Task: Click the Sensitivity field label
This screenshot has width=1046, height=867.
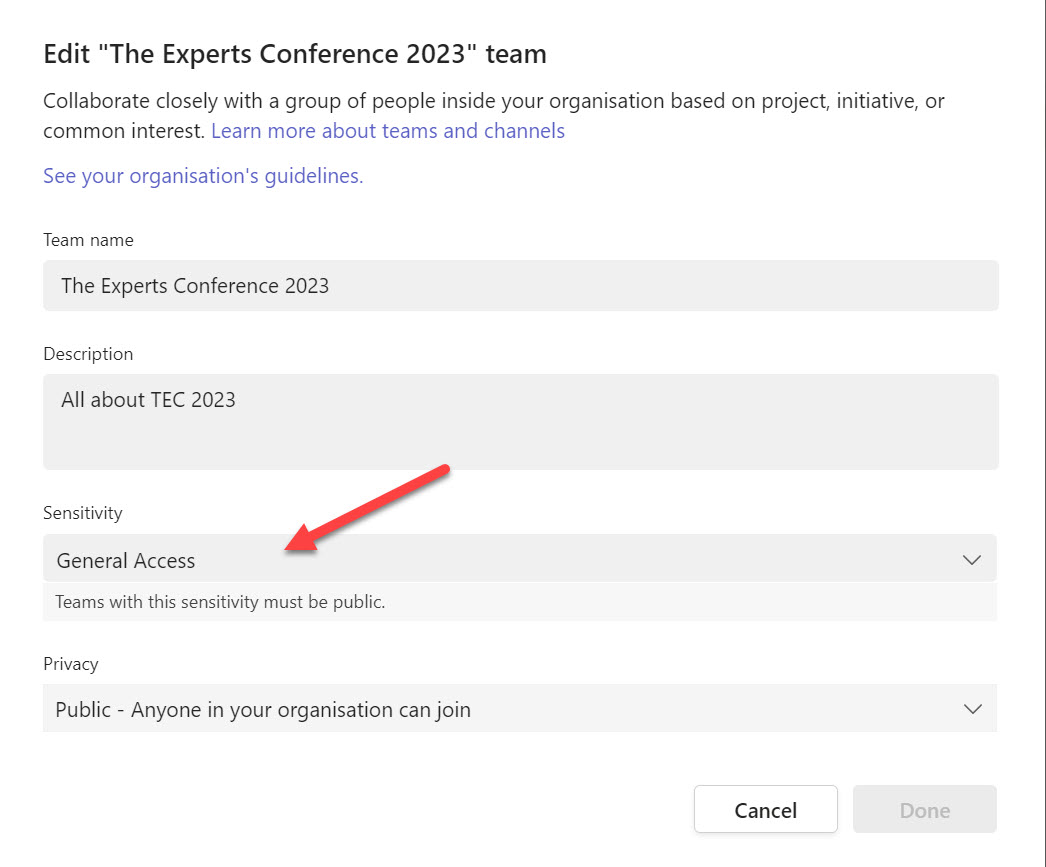Action: pos(83,512)
